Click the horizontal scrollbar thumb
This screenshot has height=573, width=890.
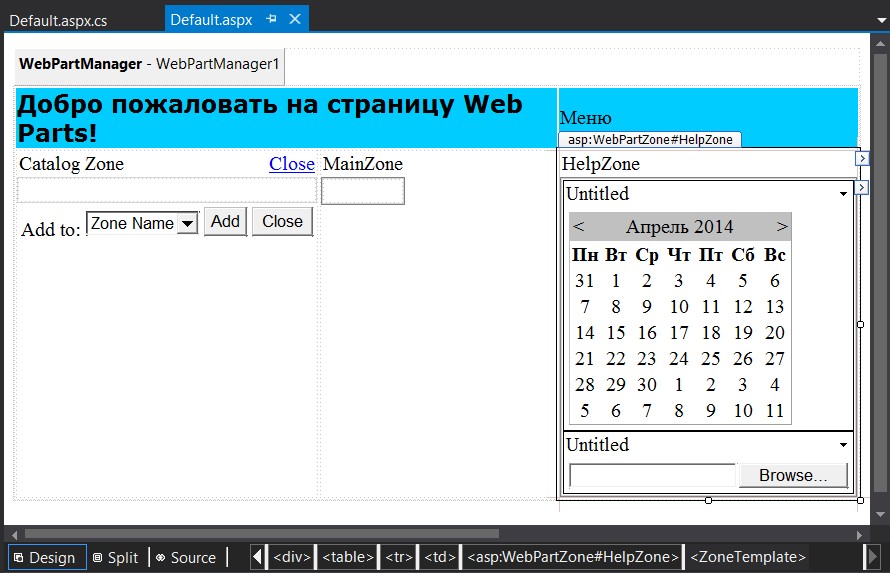click(262, 534)
